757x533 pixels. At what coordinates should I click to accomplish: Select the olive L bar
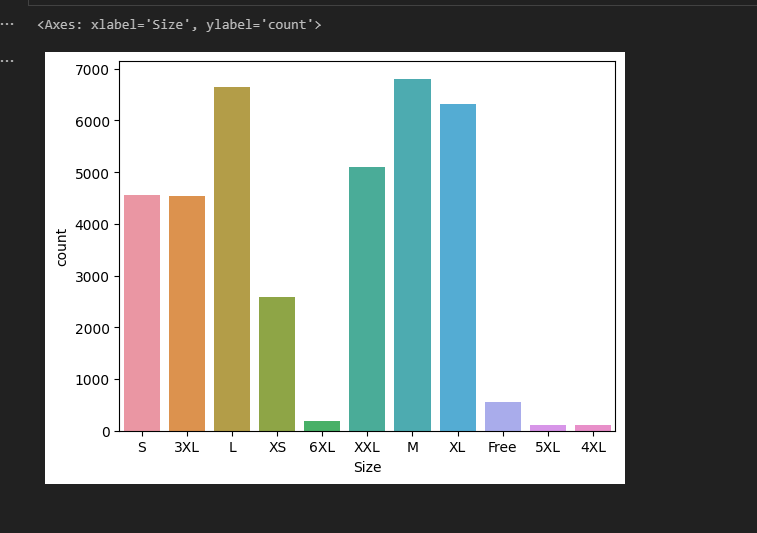(232, 259)
